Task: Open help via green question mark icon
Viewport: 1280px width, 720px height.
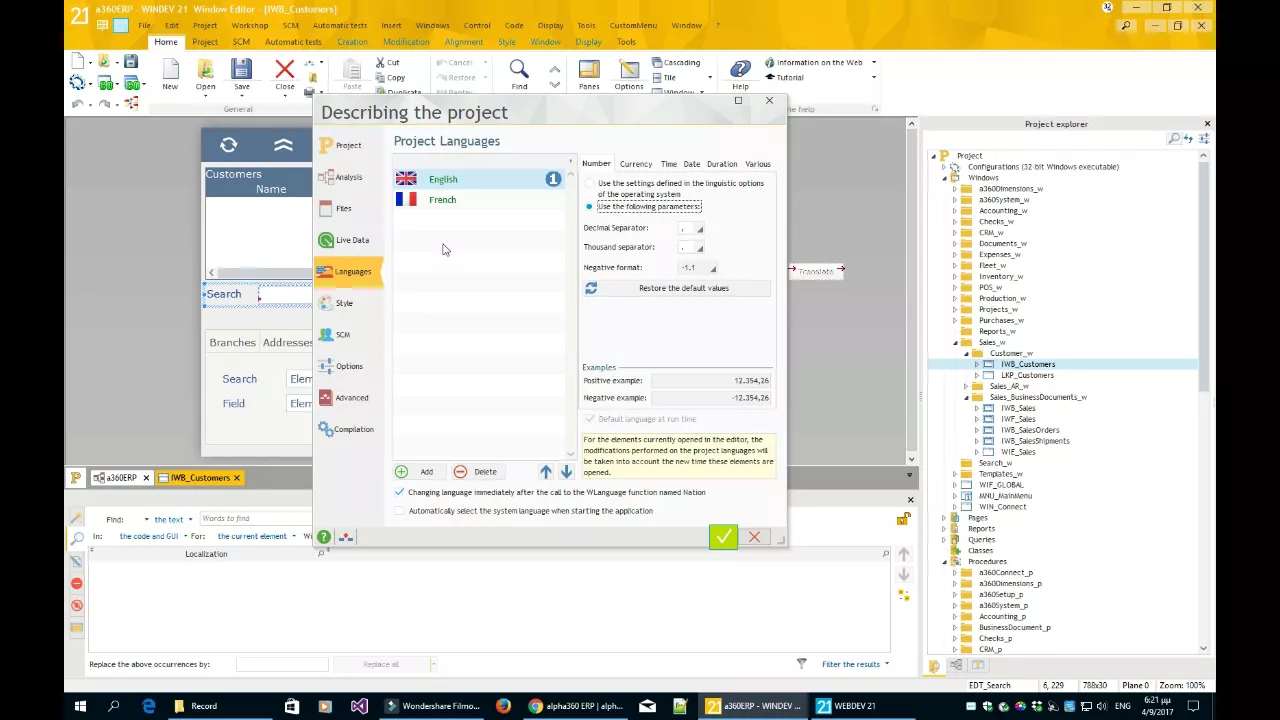Action: [x=324, y=537]
